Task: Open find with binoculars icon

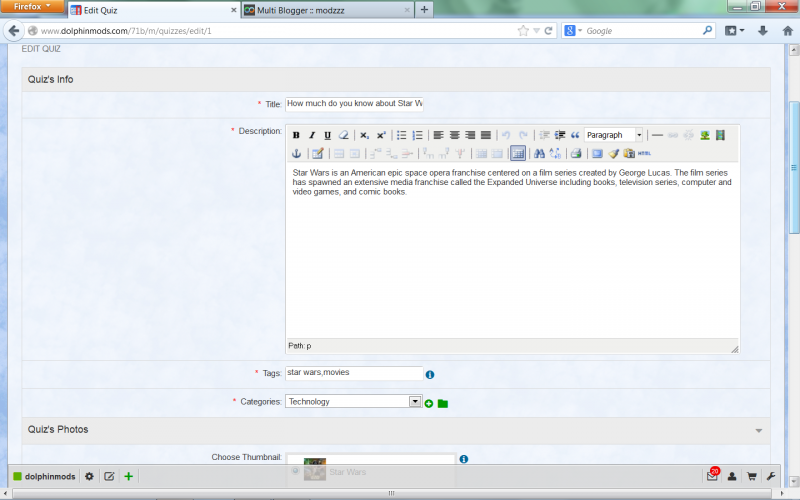Action: click(539, 153)
